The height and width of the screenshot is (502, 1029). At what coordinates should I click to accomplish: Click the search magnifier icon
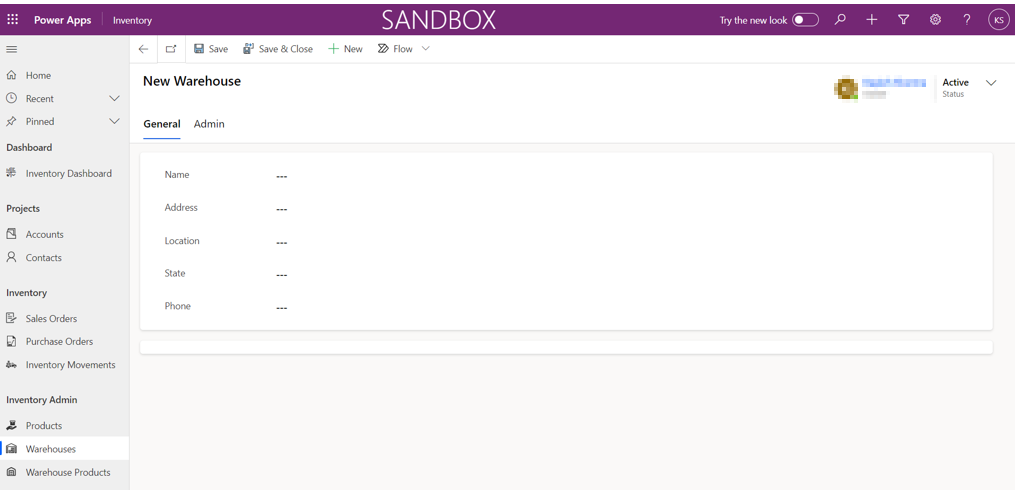[x=840, y=19]
